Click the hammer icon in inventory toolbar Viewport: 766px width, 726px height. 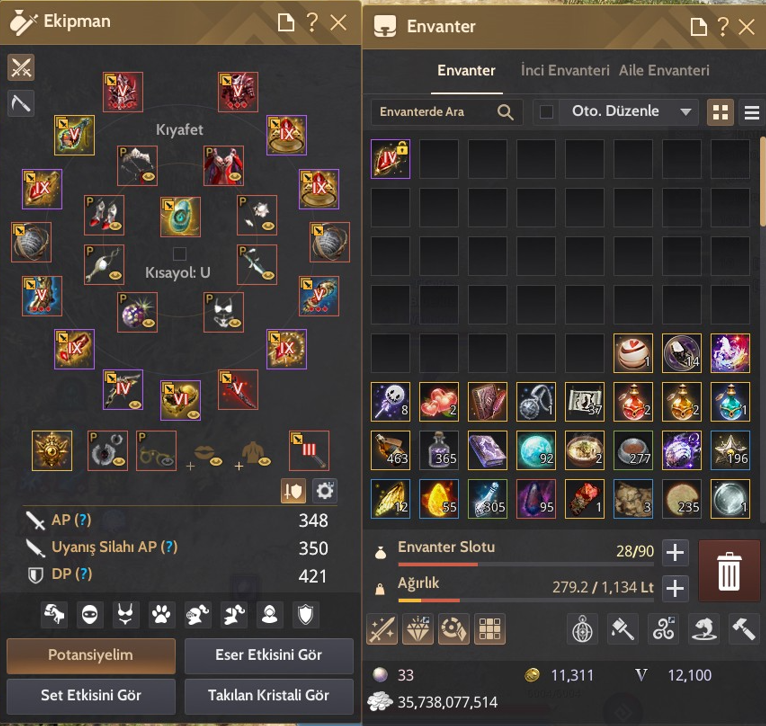pos(743,629)
